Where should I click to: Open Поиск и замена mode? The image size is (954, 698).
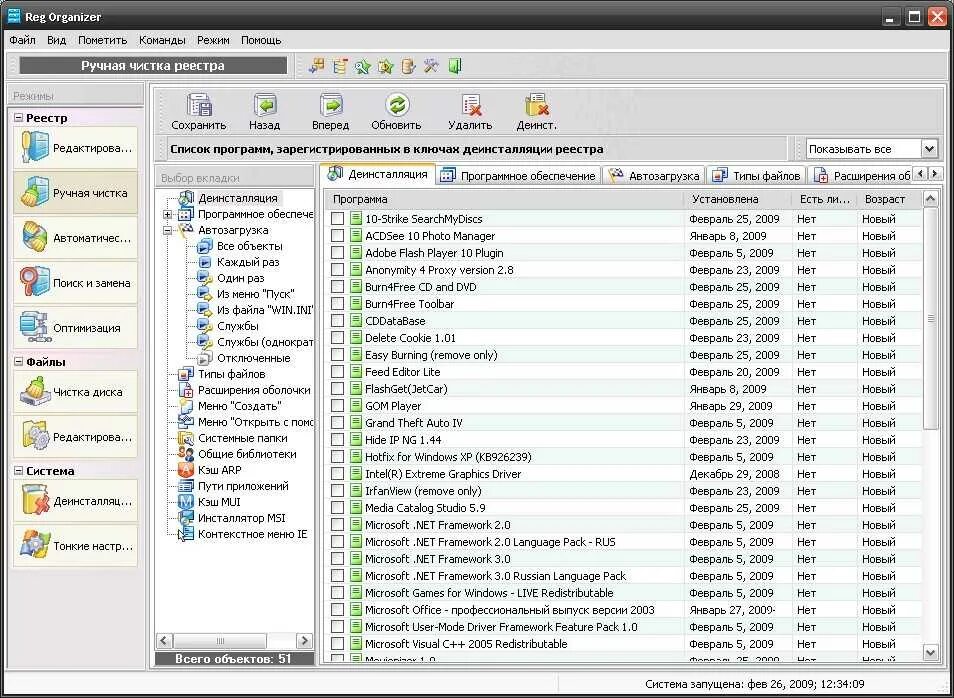pyautogui.click(x=76, y=283)
